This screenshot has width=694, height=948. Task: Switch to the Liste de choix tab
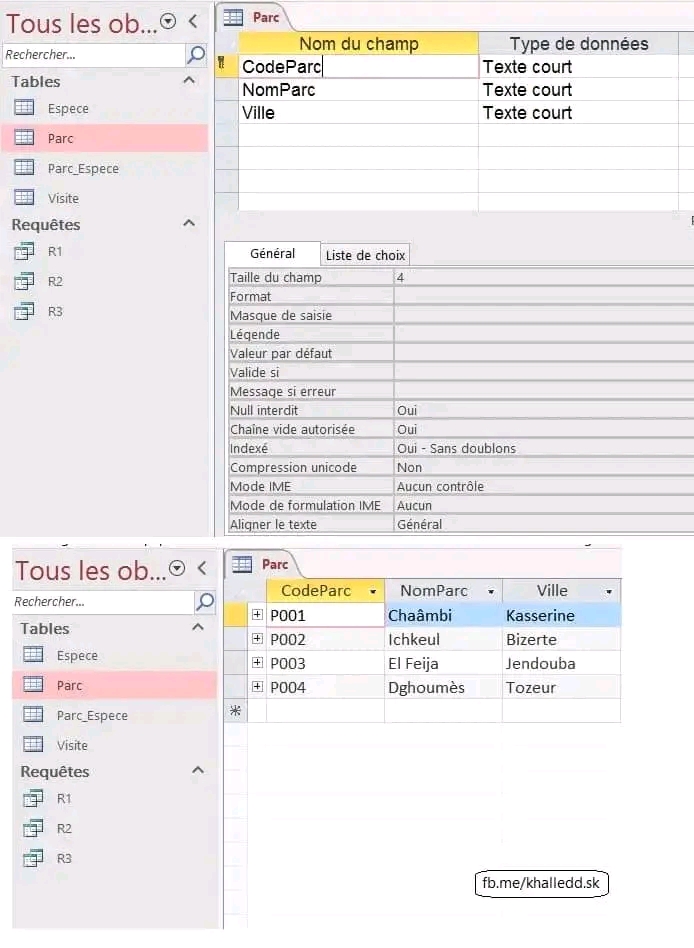tap(365, 255)
